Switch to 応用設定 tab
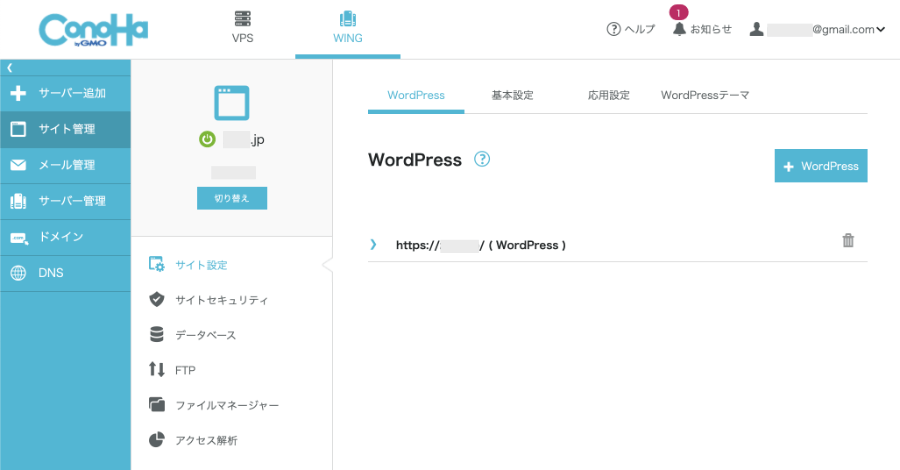 pyautogui.click(x=609, y=95)
